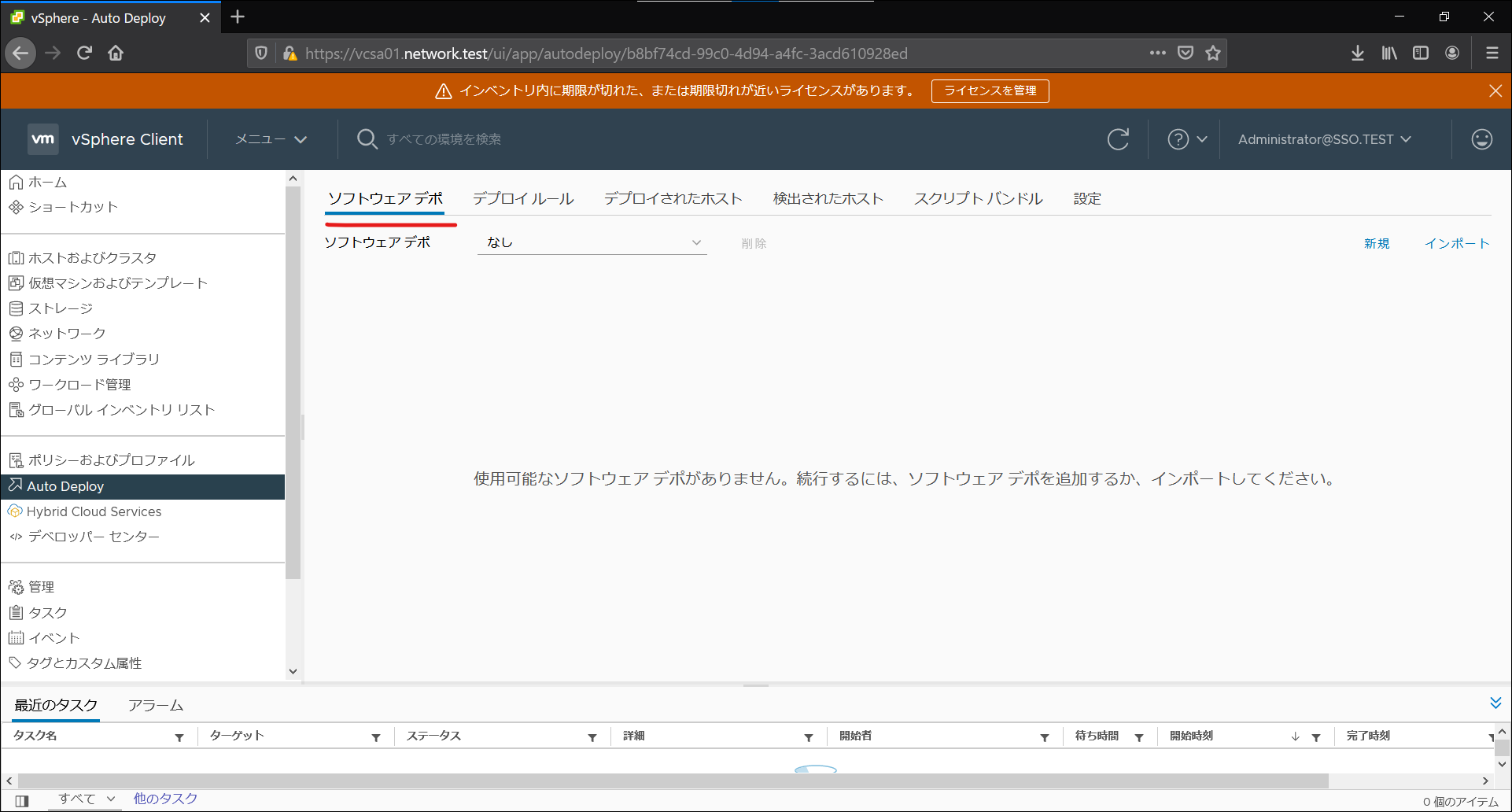Open the help question mark icon
Screen dimensions: 1512x812
[1178, 139]
